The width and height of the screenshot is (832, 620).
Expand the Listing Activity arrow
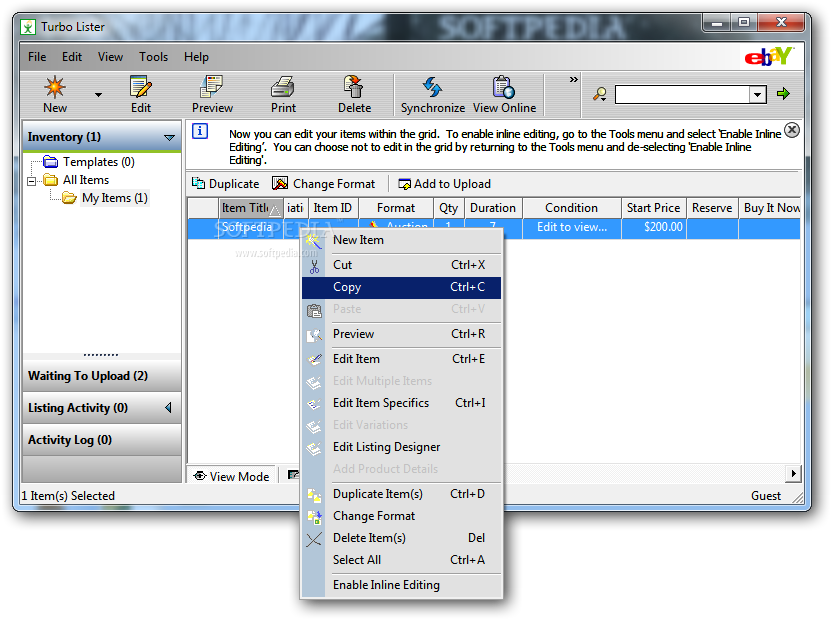tap(169, 408)
